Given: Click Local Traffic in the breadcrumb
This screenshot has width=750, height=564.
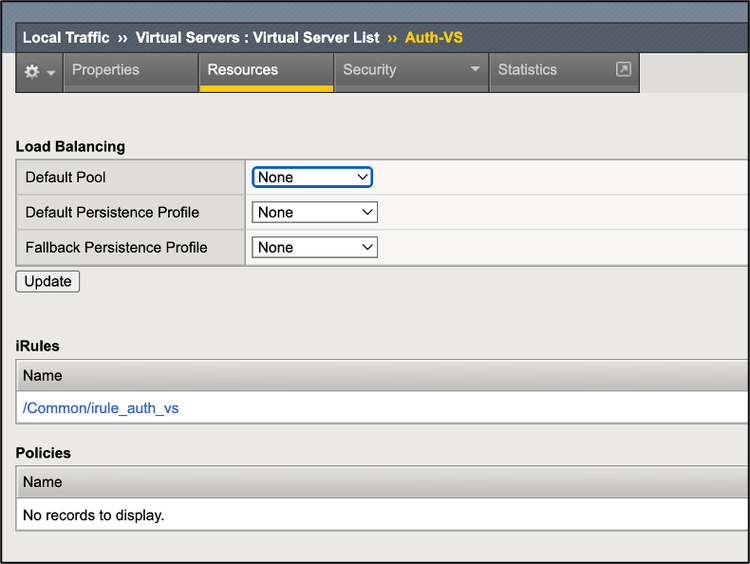Looking at the screenshot, I should point(66,38).
